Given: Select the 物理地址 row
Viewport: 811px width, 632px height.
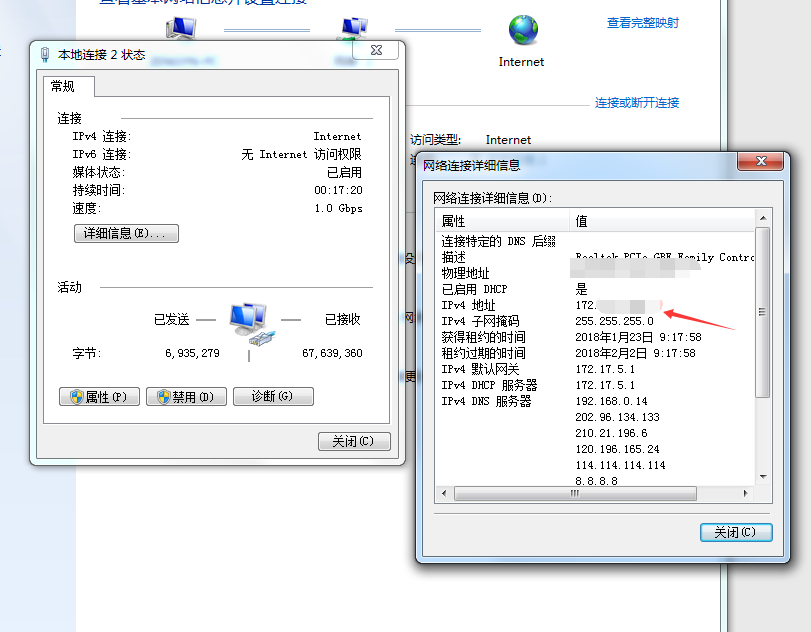Looking at the screenshot, I should 595,273.
